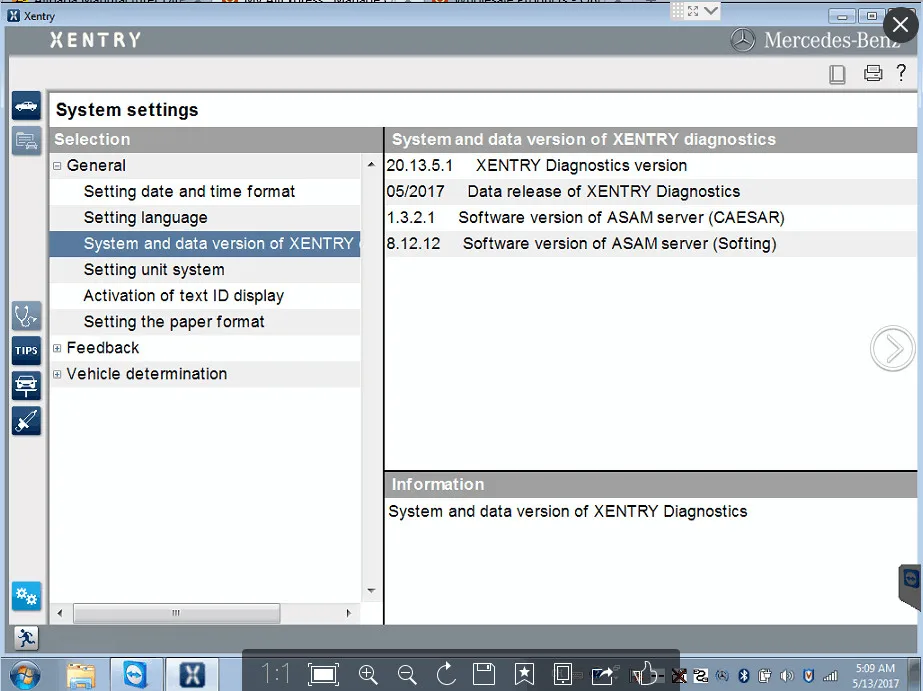
Task: Click the fullscreen expand icon at top
Action: point(693,11)
